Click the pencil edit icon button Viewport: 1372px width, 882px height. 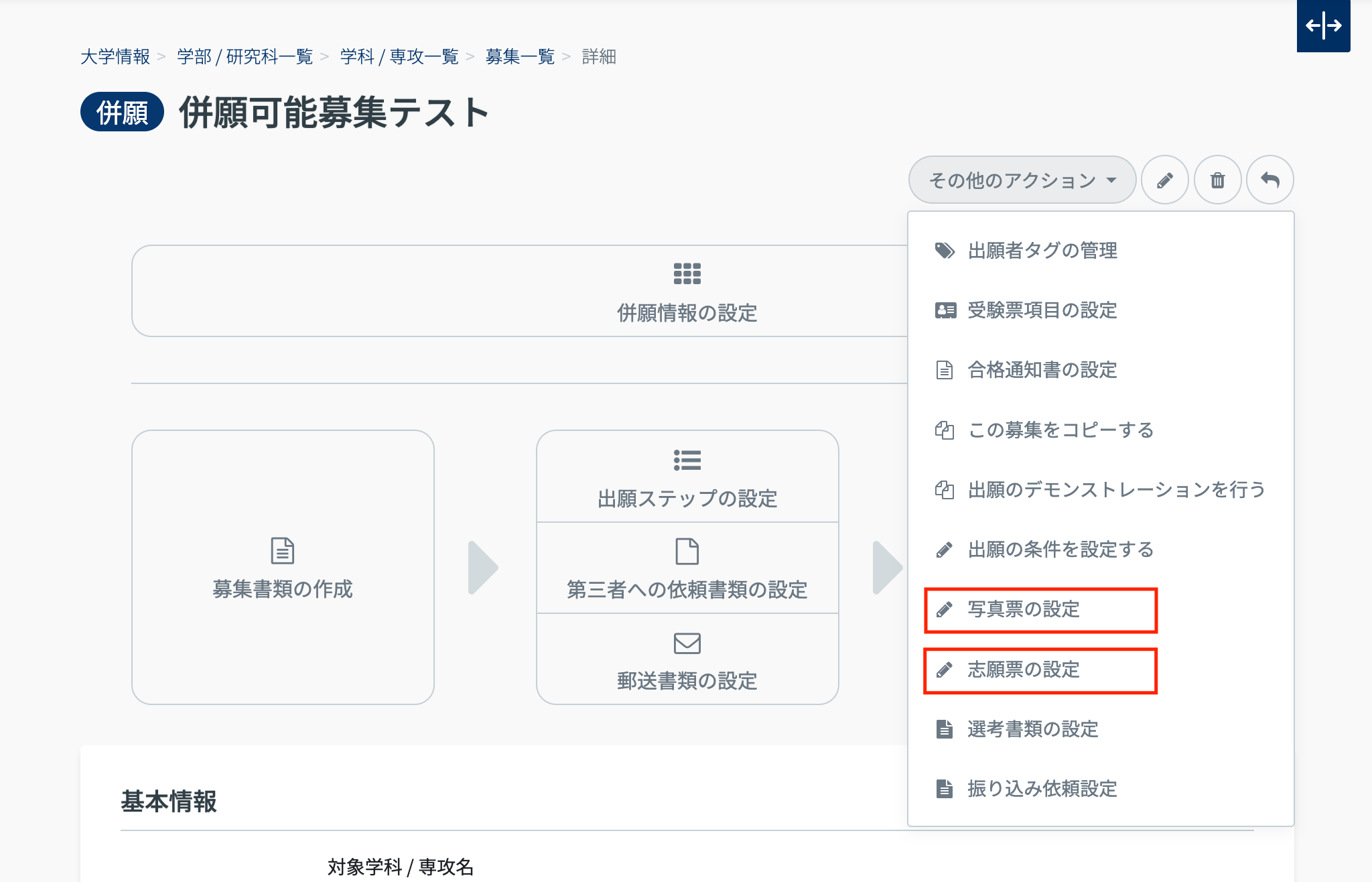coord(1164,180)
